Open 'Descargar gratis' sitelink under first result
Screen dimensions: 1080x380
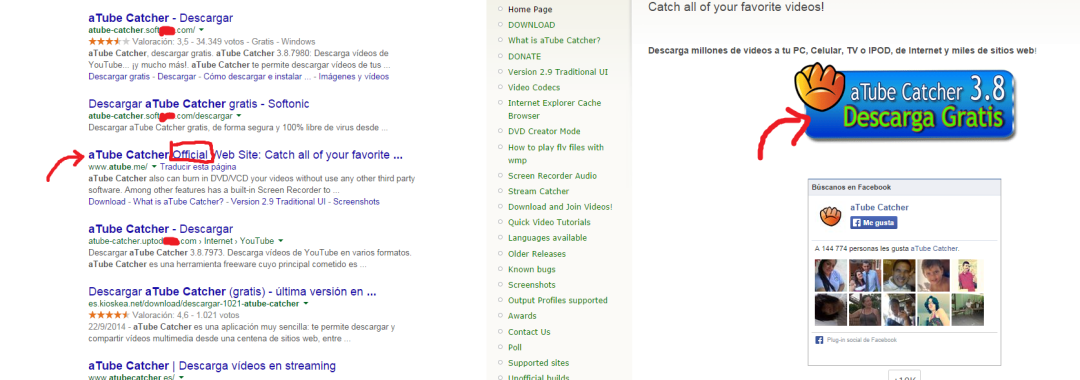coord(118,76)
